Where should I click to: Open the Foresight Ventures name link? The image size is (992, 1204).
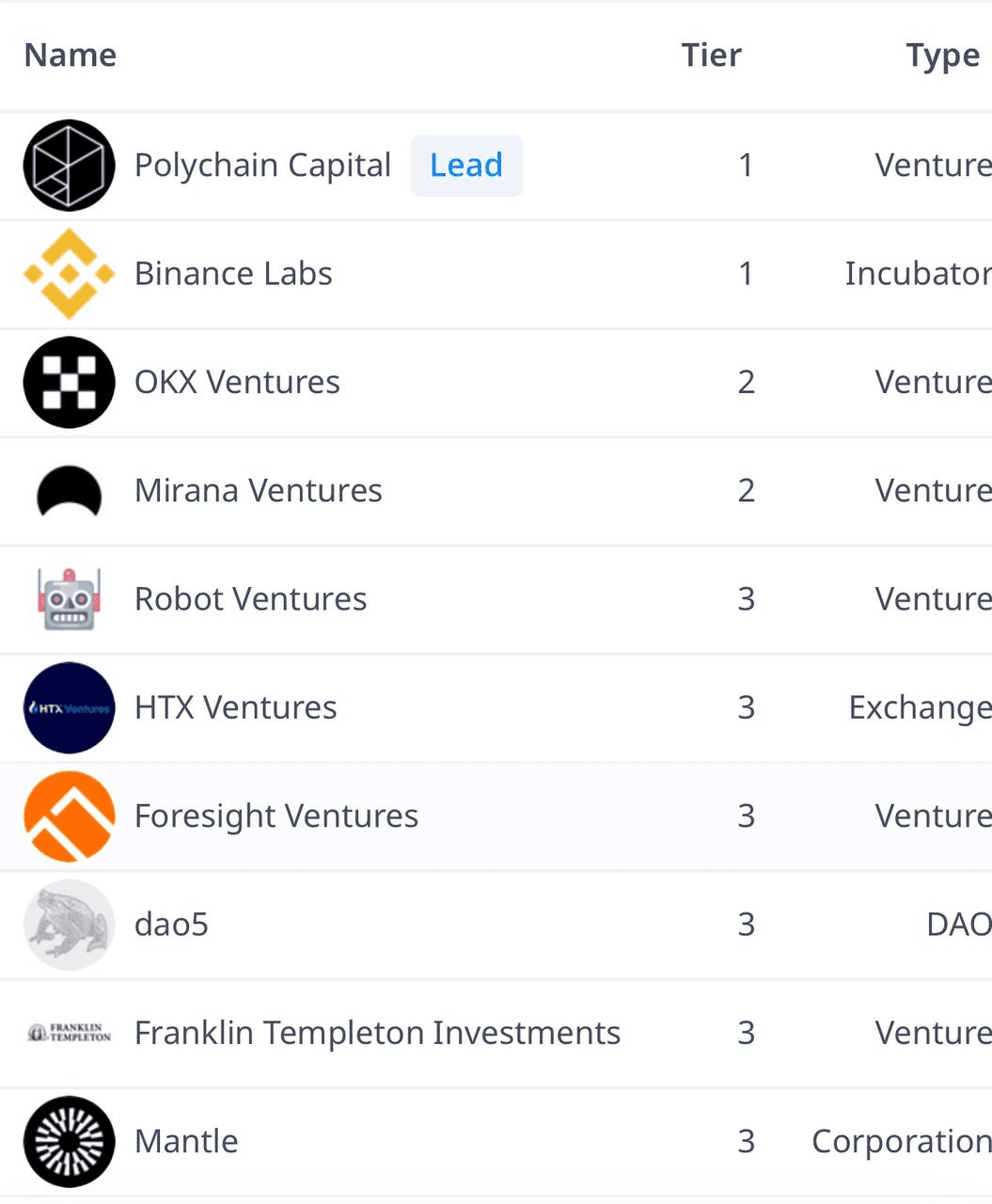(276, 816)
